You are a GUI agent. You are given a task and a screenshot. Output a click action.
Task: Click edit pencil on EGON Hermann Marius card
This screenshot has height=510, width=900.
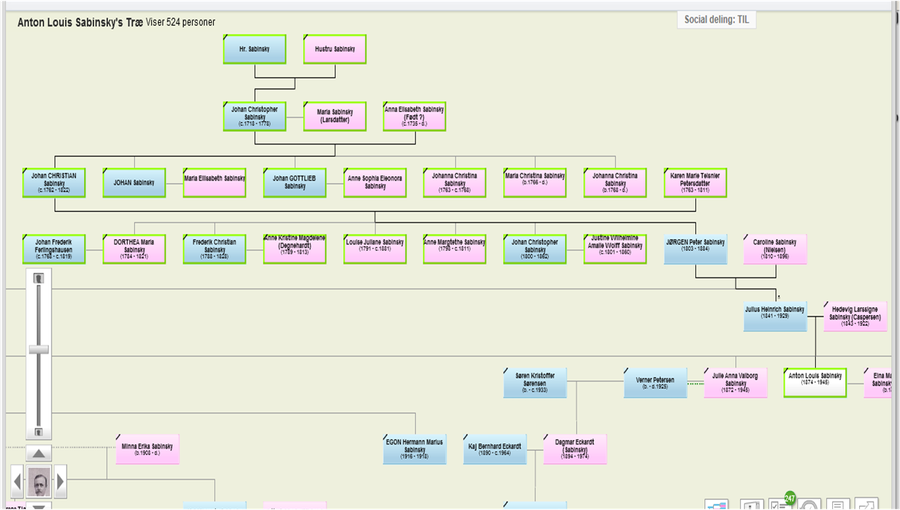point(386,437)
